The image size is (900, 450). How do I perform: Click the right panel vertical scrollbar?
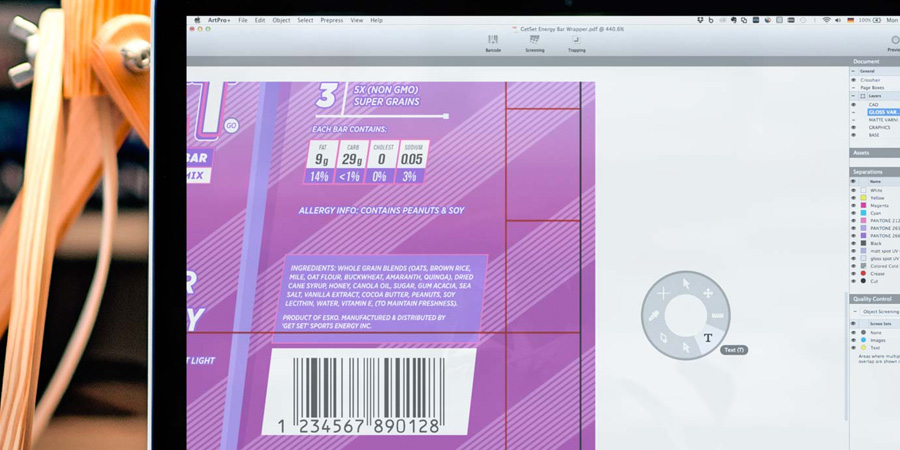pyautogui.click(x=847, y=356)
